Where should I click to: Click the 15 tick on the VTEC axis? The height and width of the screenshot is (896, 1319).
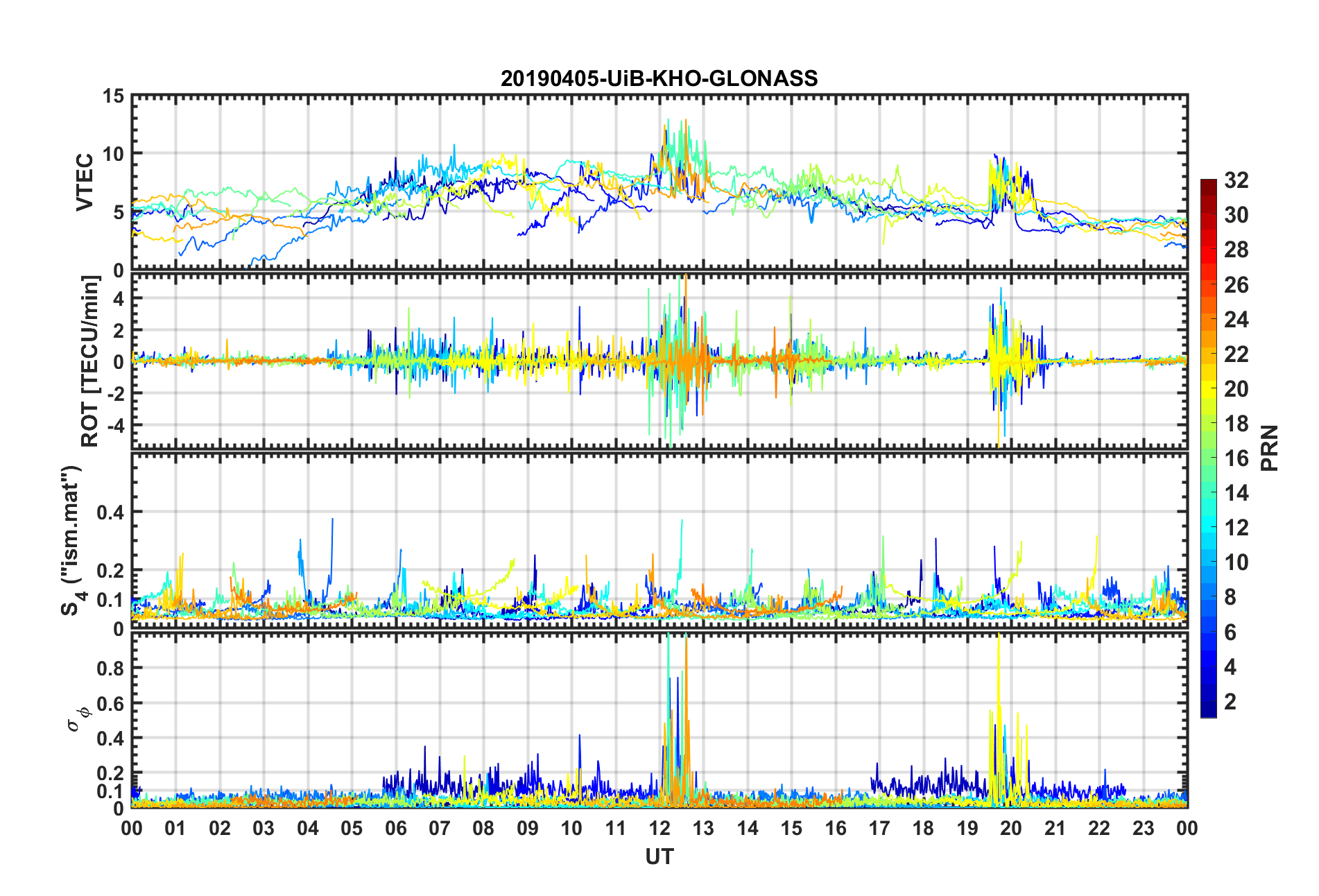coord(113,96)
